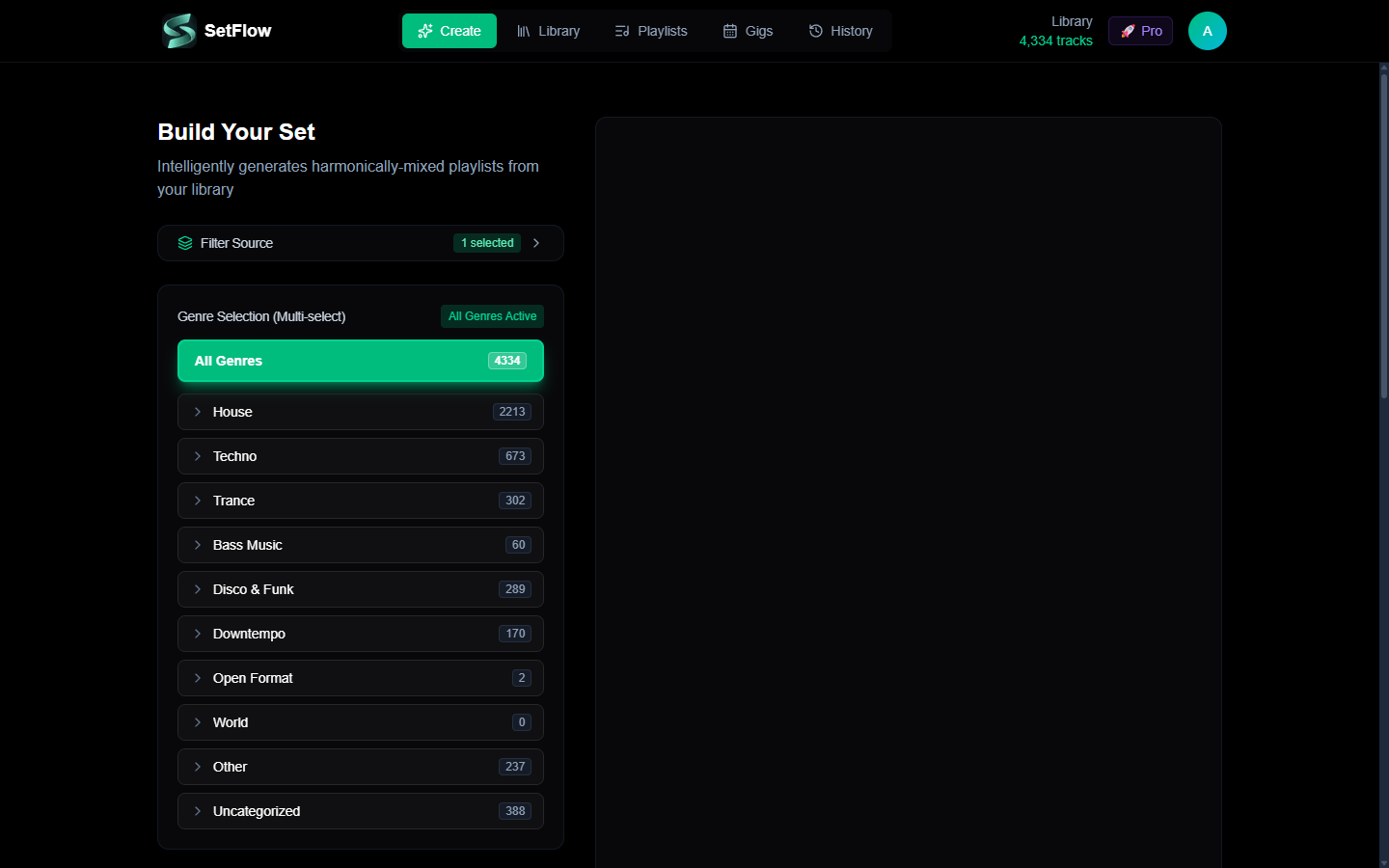Click the History clock icon
This screenshot has width=1389, height=868.
pos(816,31)
